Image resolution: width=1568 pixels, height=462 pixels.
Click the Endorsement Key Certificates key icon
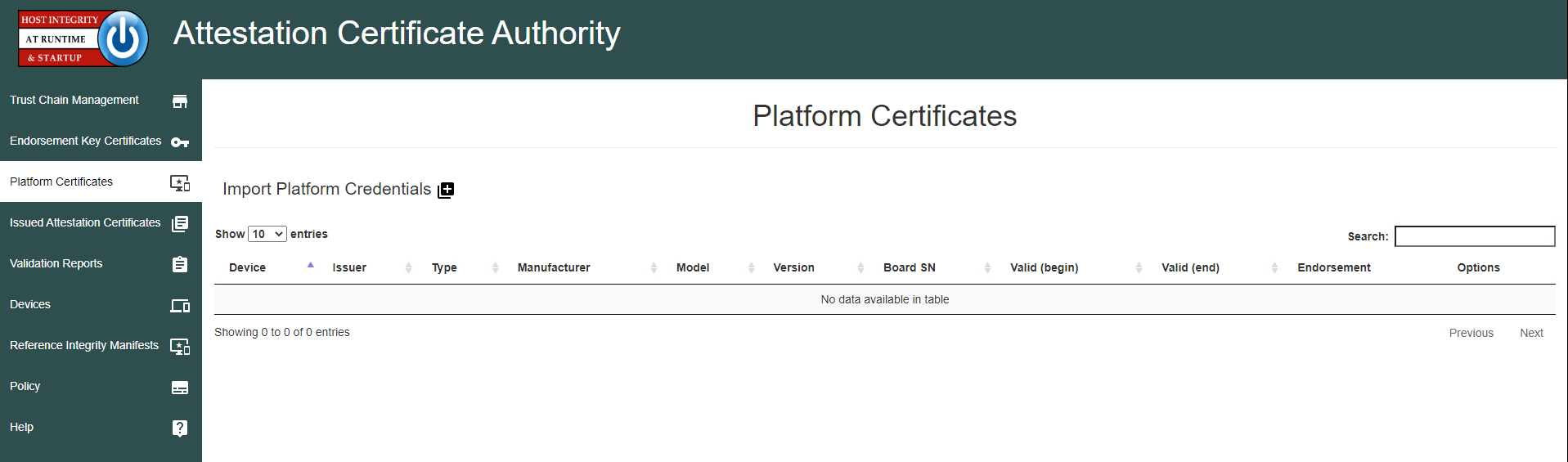click(x=180, y=142)
